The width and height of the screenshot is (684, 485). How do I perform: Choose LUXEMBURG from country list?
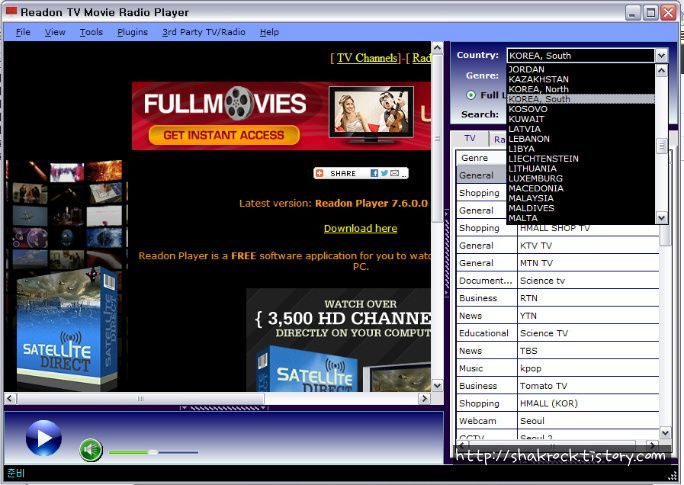tap(581, 178)
